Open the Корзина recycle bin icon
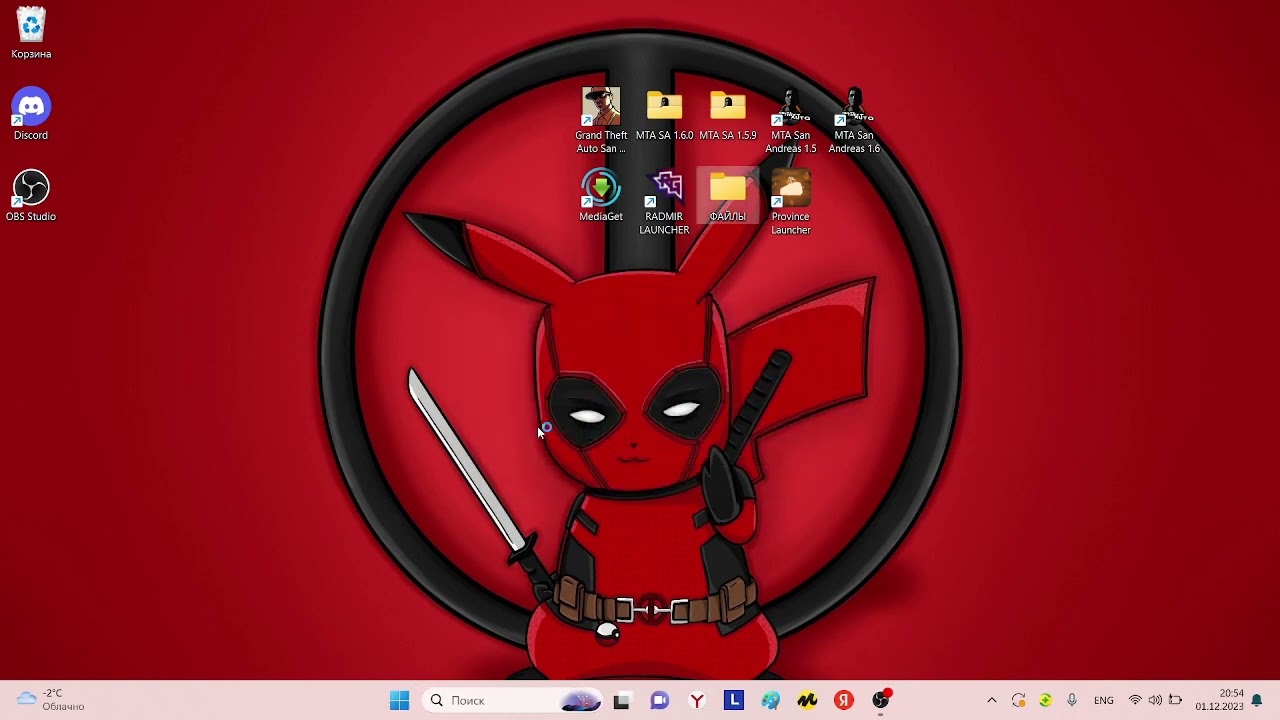The image size is (1280, 720). (31, 33)
